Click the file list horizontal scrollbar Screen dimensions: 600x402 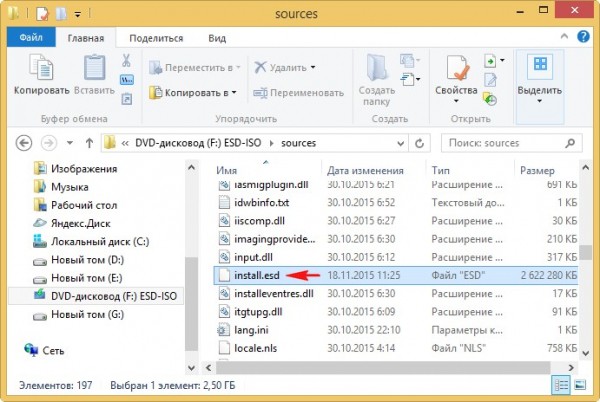click(x=383, y=368)
